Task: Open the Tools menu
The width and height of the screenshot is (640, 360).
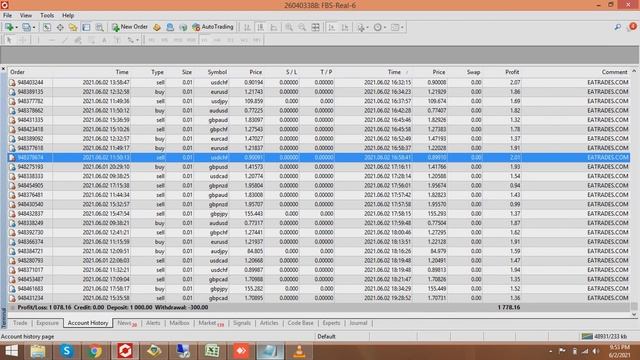Action: point(47,15)
